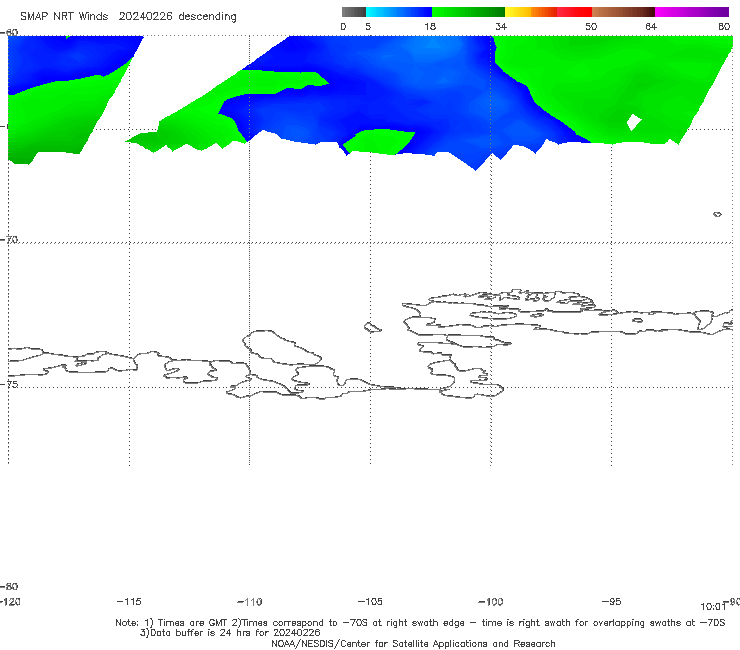Click the latitude label -70

coord(9,240)
